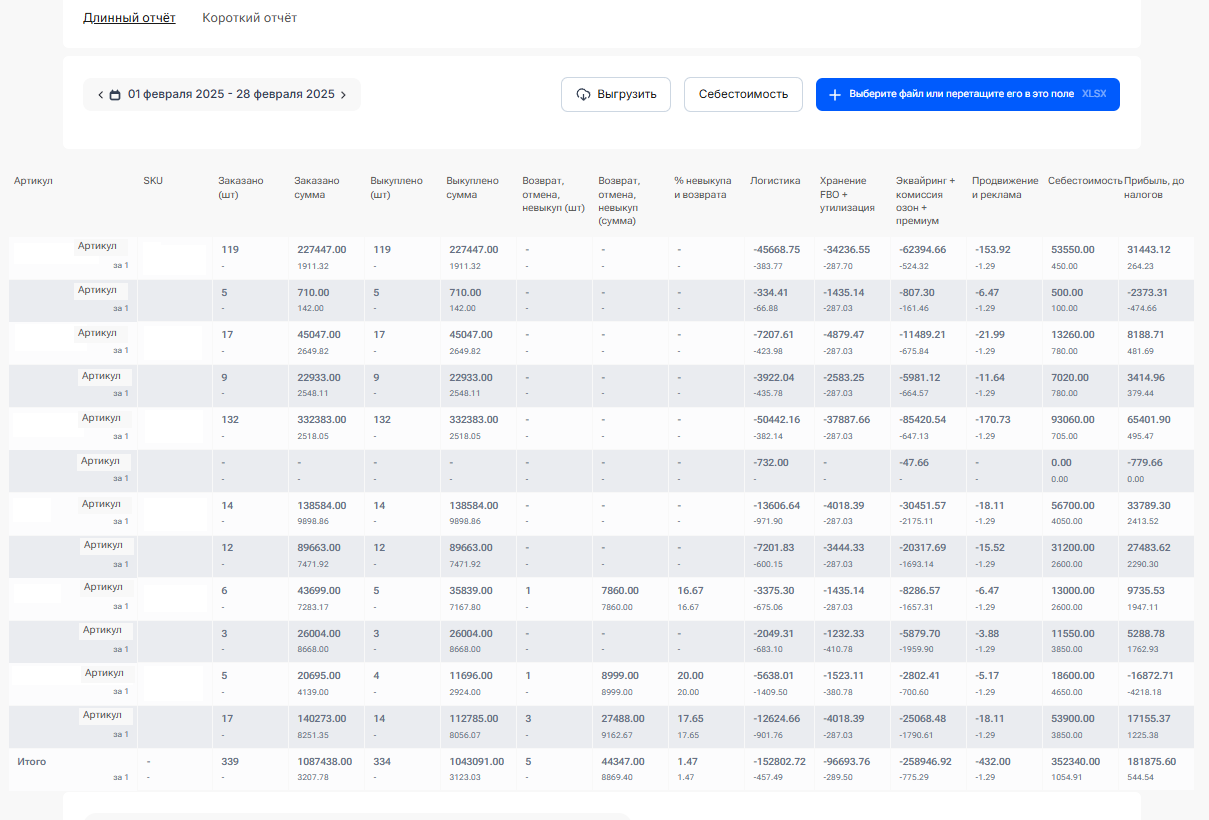Click plus icon in blue upload field

tap(835, 95)
